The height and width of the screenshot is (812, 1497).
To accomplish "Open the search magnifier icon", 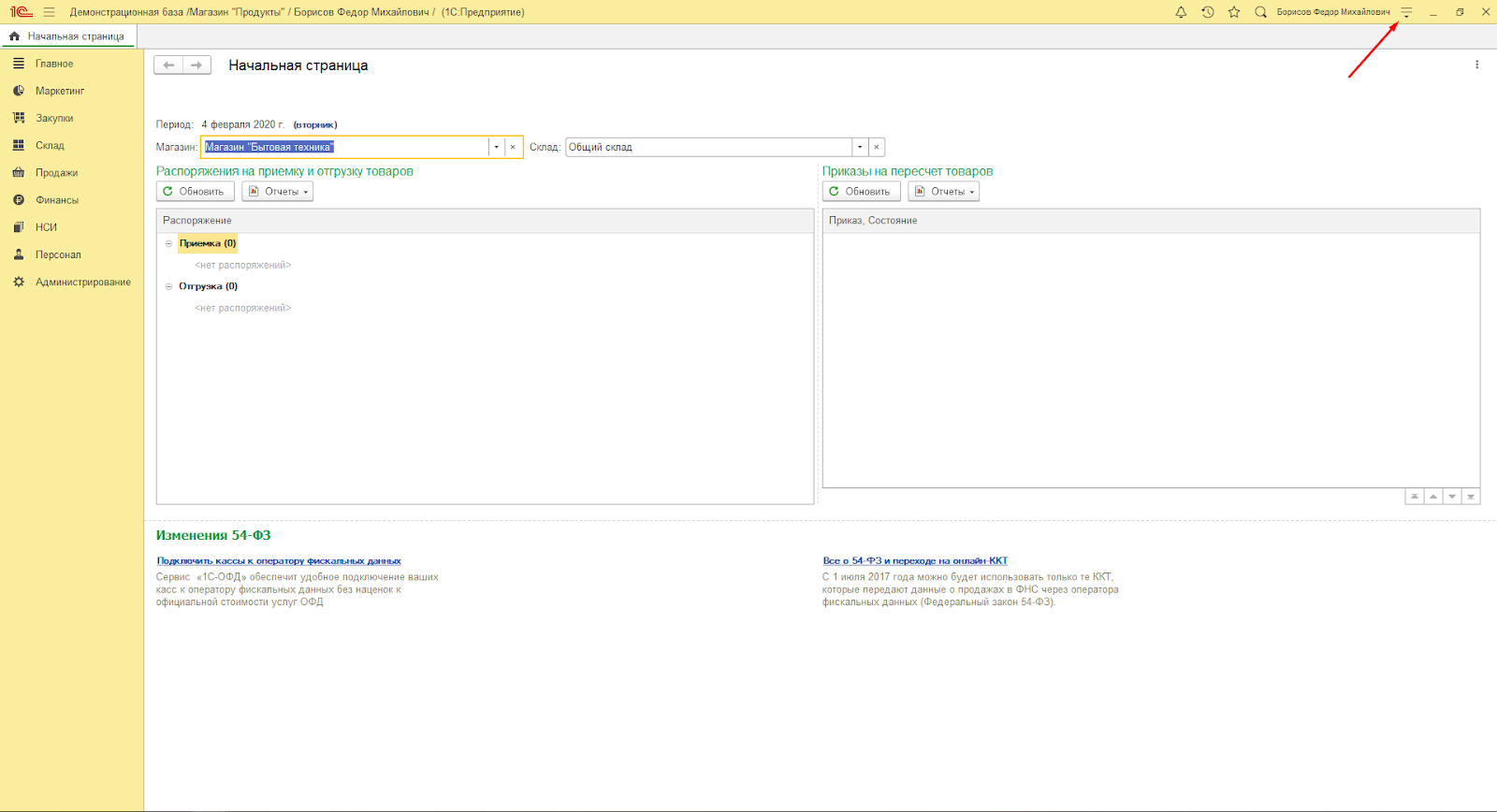I will (1260, 12).
